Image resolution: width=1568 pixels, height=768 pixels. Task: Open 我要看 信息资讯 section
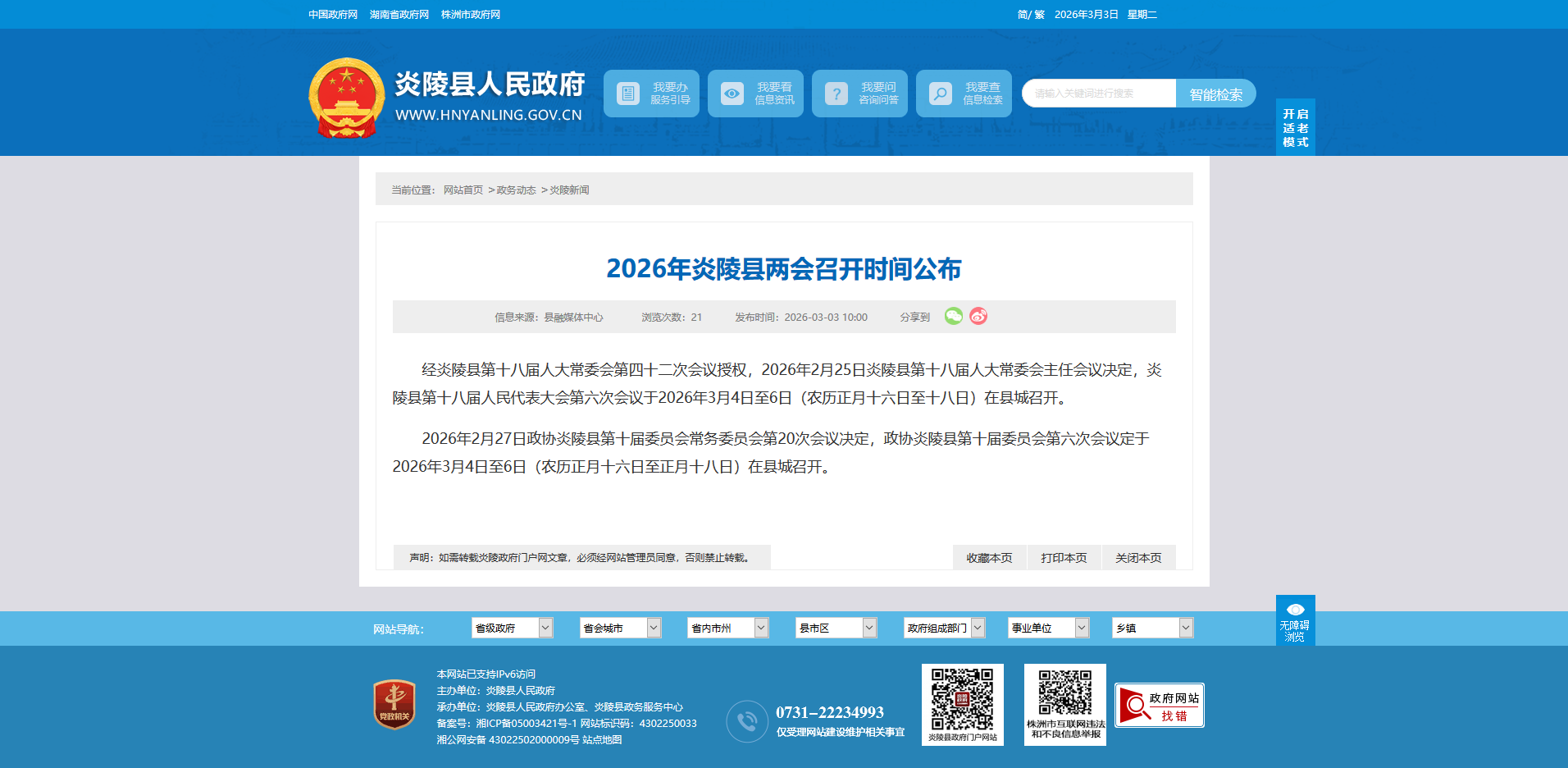[755, 94]
